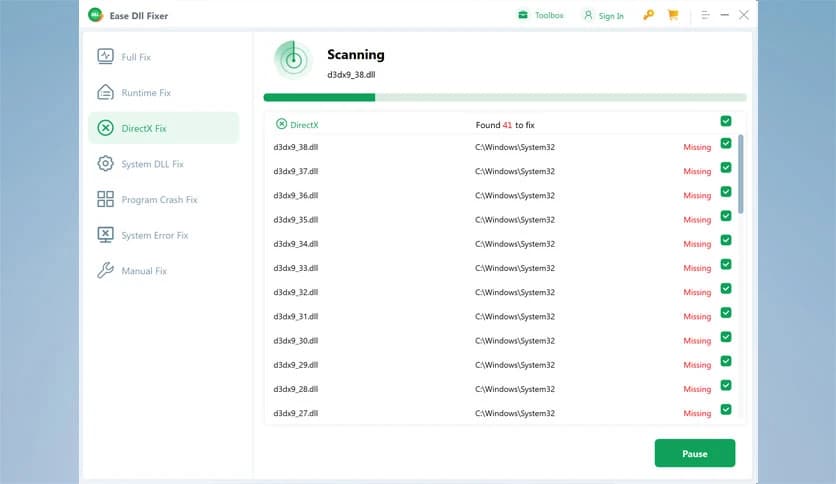Image resolution: width=836 pixels, height=484 pixels.
Task: Minimize the Ease Dll Fixer window
Action: tap(724, 15)
